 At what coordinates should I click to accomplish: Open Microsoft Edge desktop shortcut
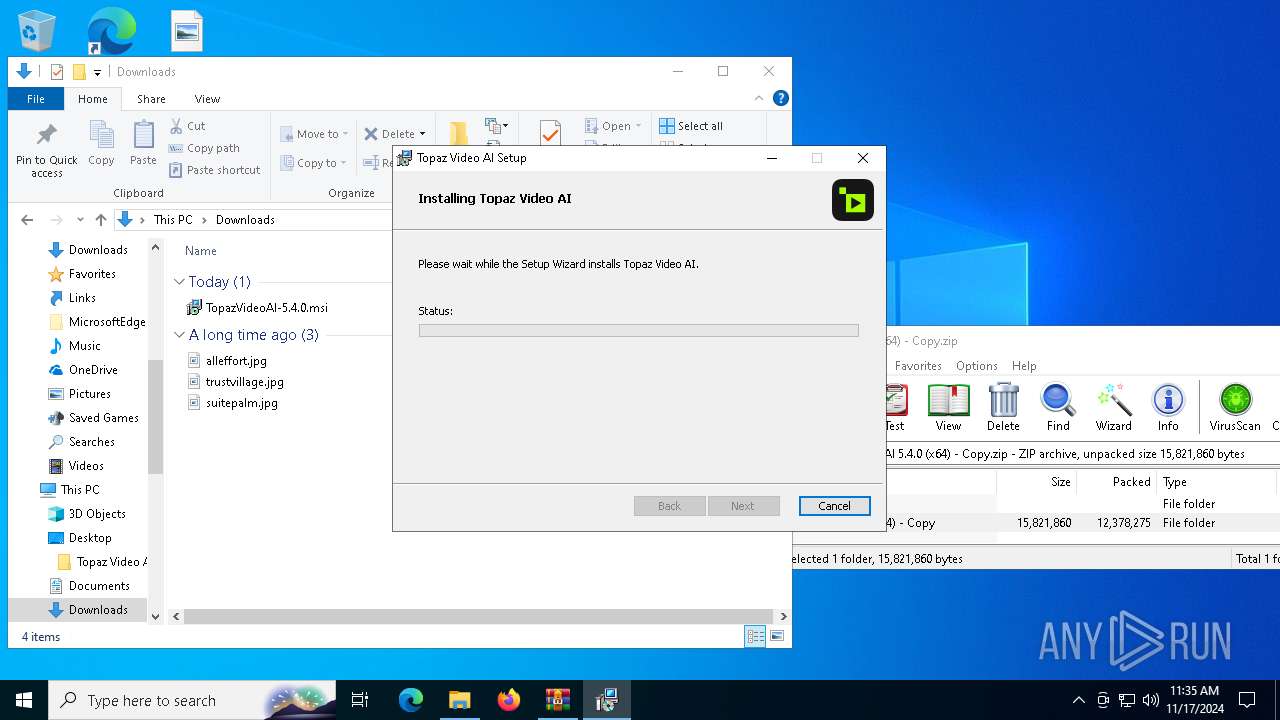click(x=111, y=31)
